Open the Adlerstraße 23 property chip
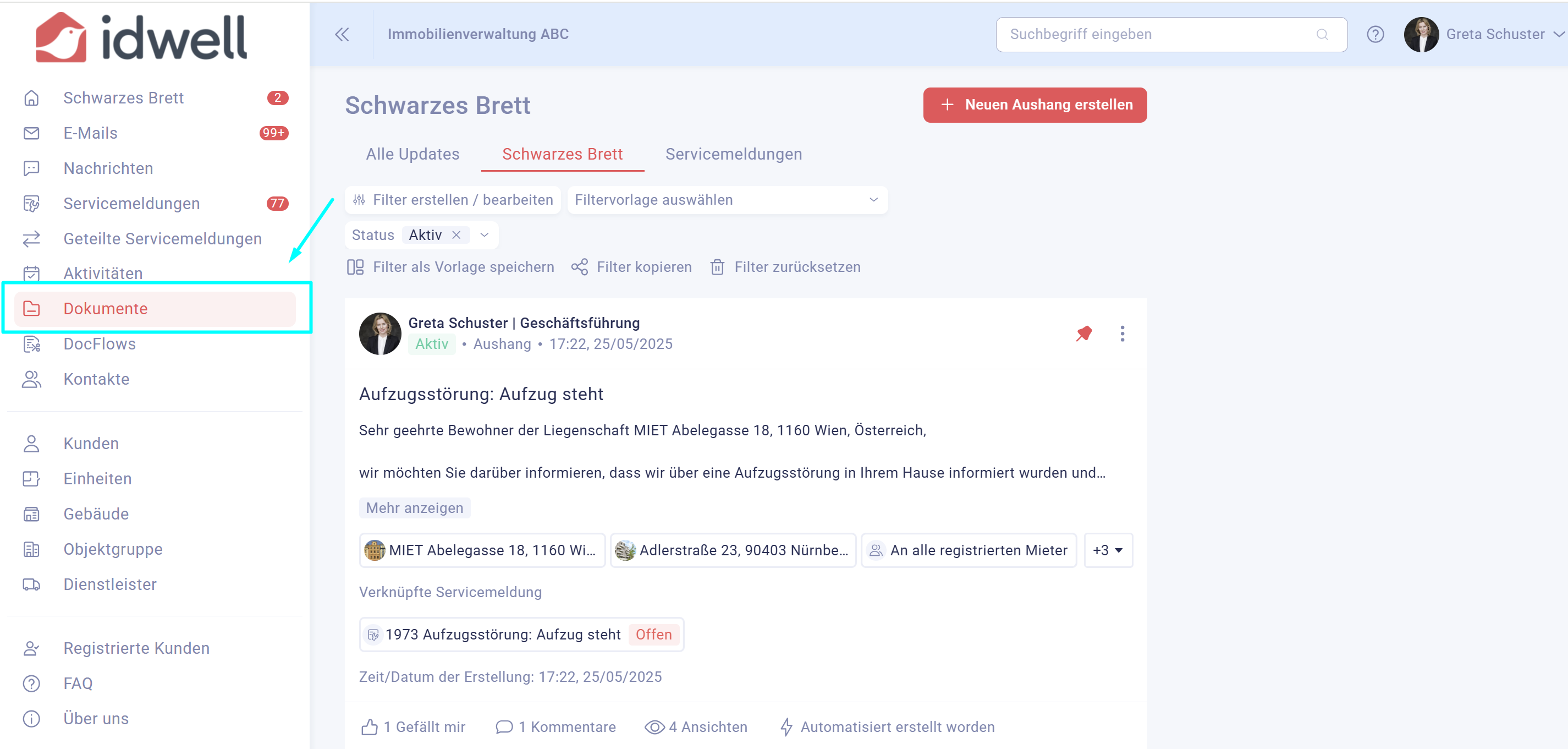Screen dimensions: 1568x749 (x=733, y=550)
